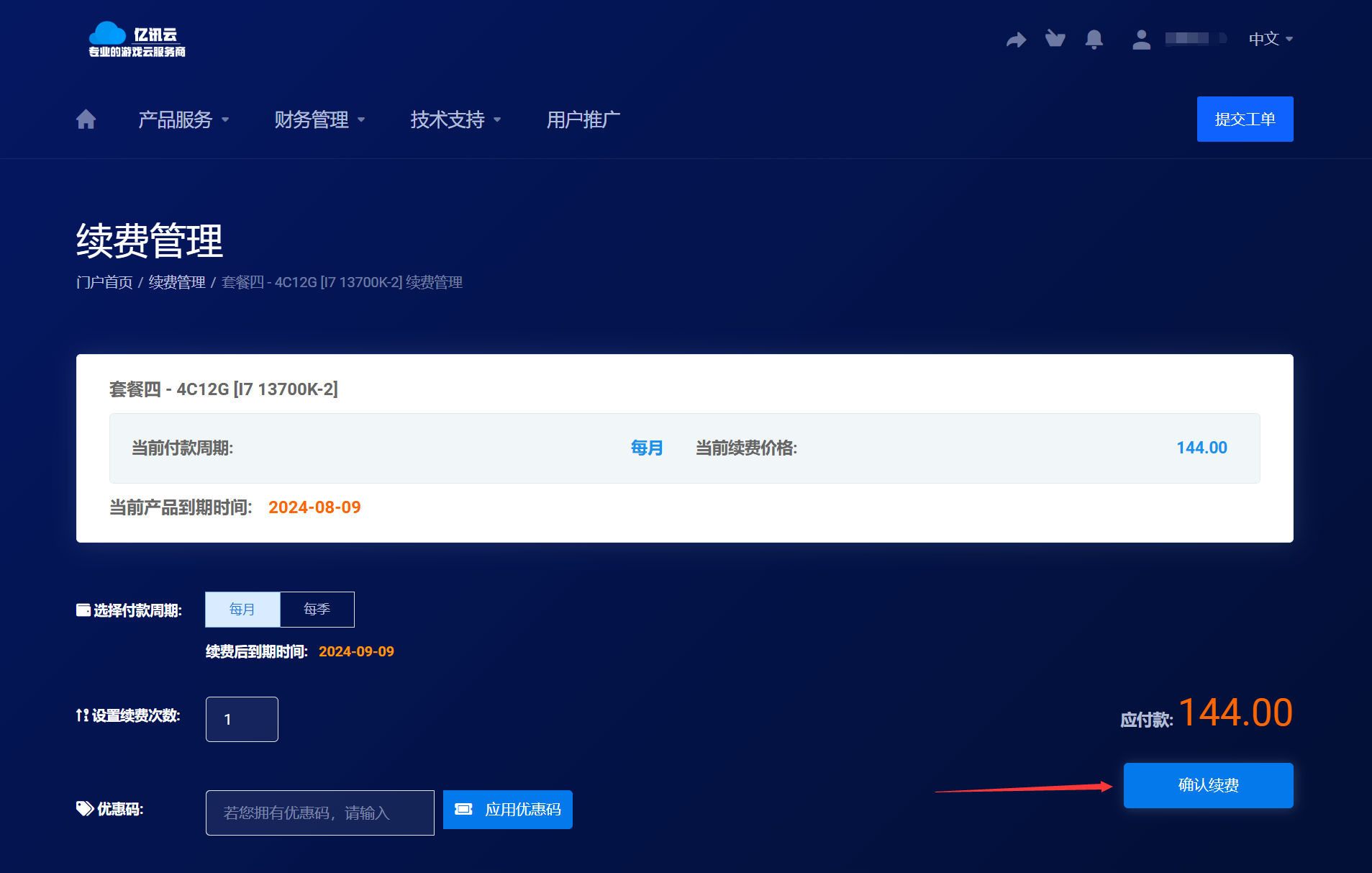Image resolution: width=1372 pixels, height=873 pixels.
Task: Click the 应用优惠码 button
Action: point(507,810)
